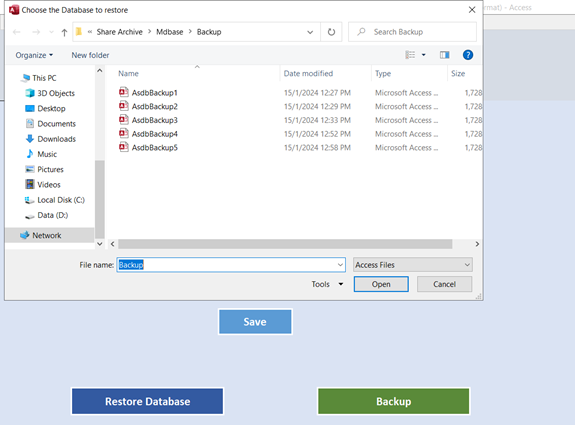This screenshot has height=425, width=575.
Task: Click the green Backup button
Action: (x=393, y=401)
